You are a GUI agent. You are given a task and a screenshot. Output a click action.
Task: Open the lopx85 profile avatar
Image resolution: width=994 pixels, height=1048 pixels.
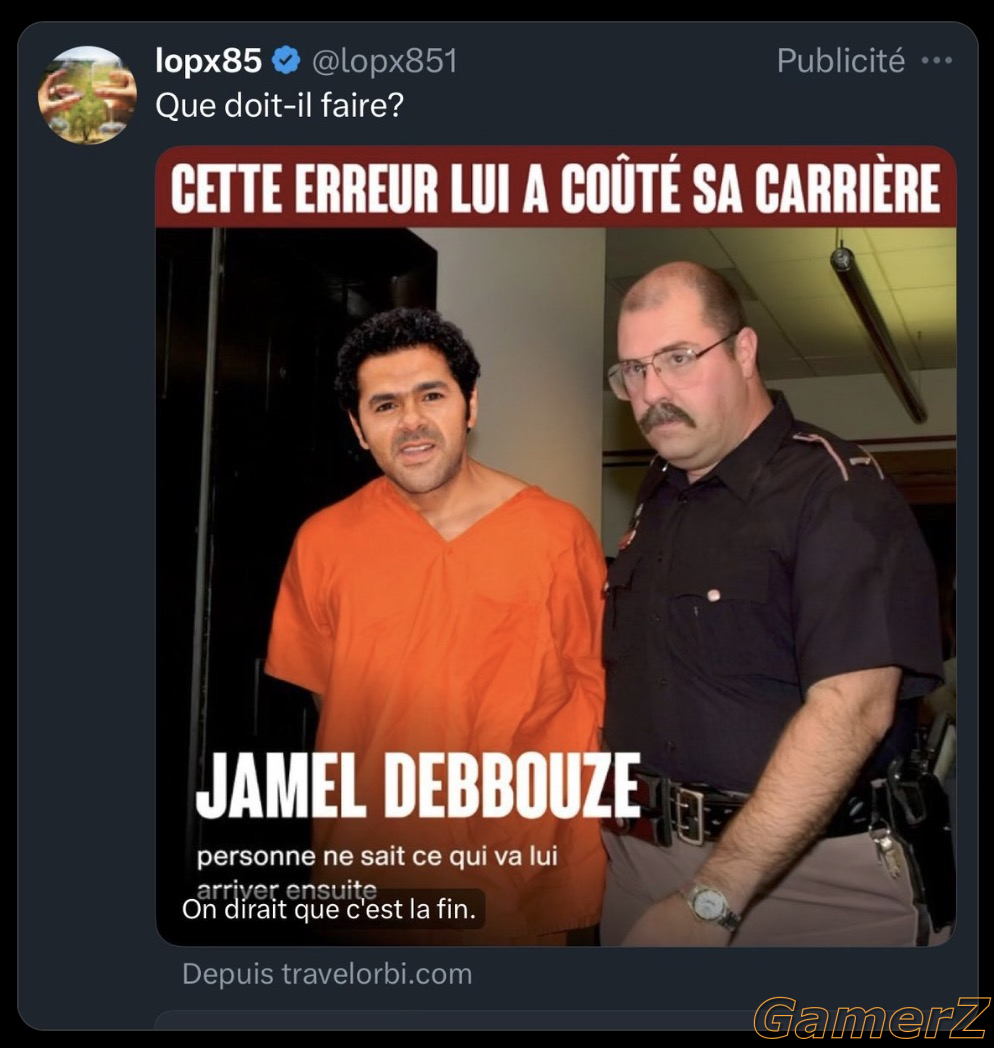click(x=87, y=95)
